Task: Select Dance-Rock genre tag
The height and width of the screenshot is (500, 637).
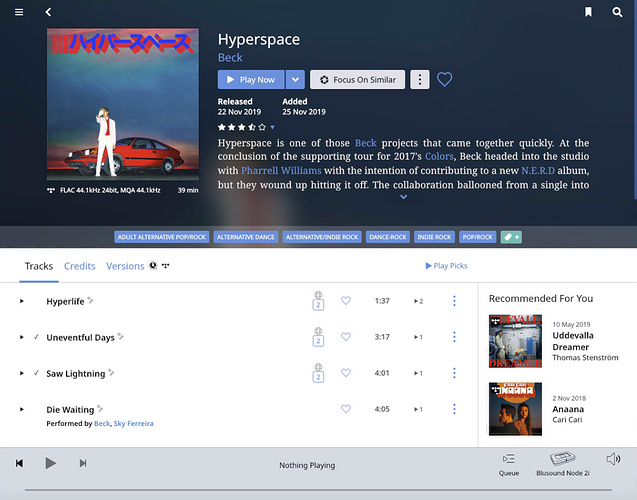Action: (x=388, y=237)
